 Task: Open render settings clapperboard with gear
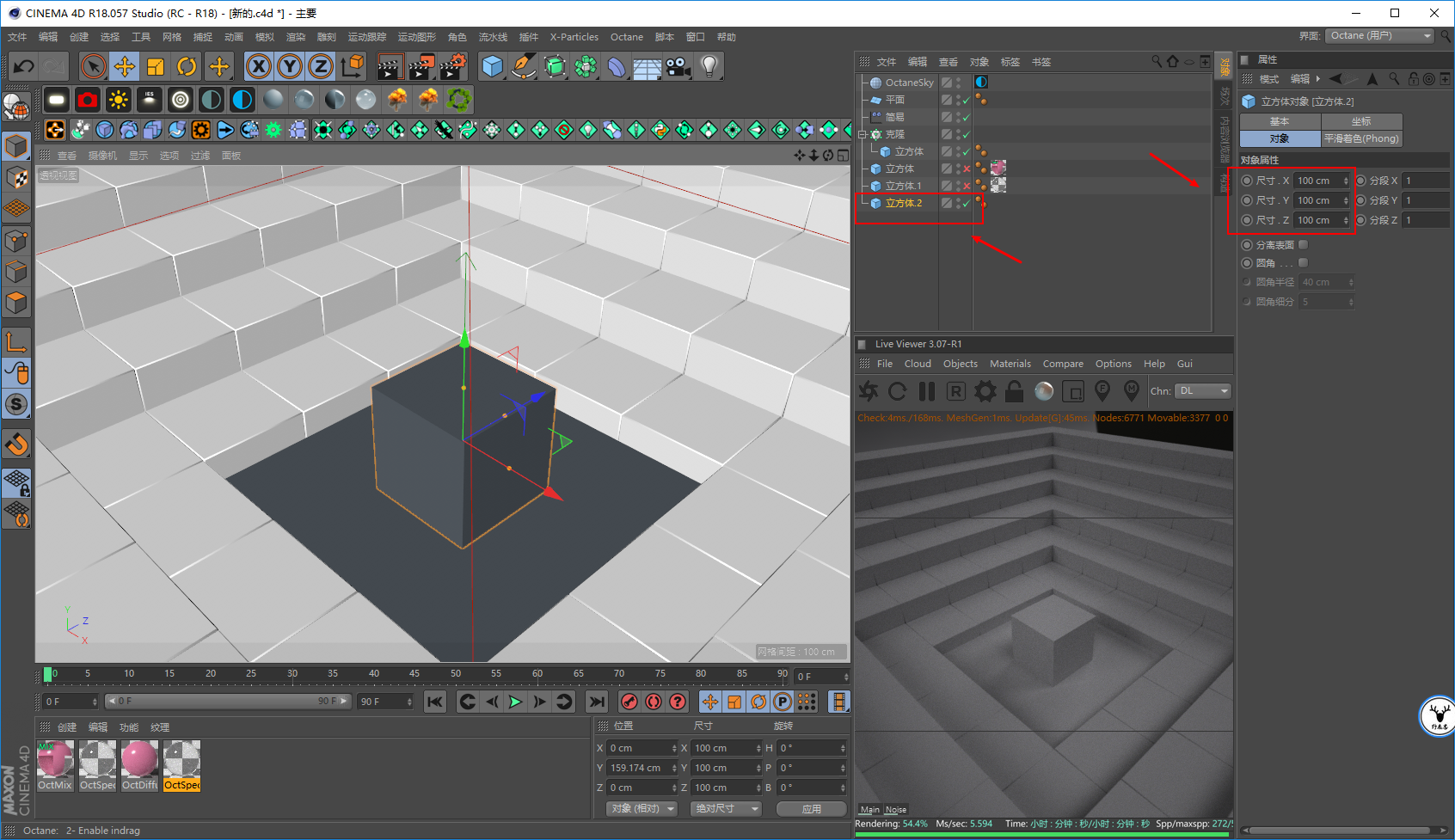(x=453, y=66)
